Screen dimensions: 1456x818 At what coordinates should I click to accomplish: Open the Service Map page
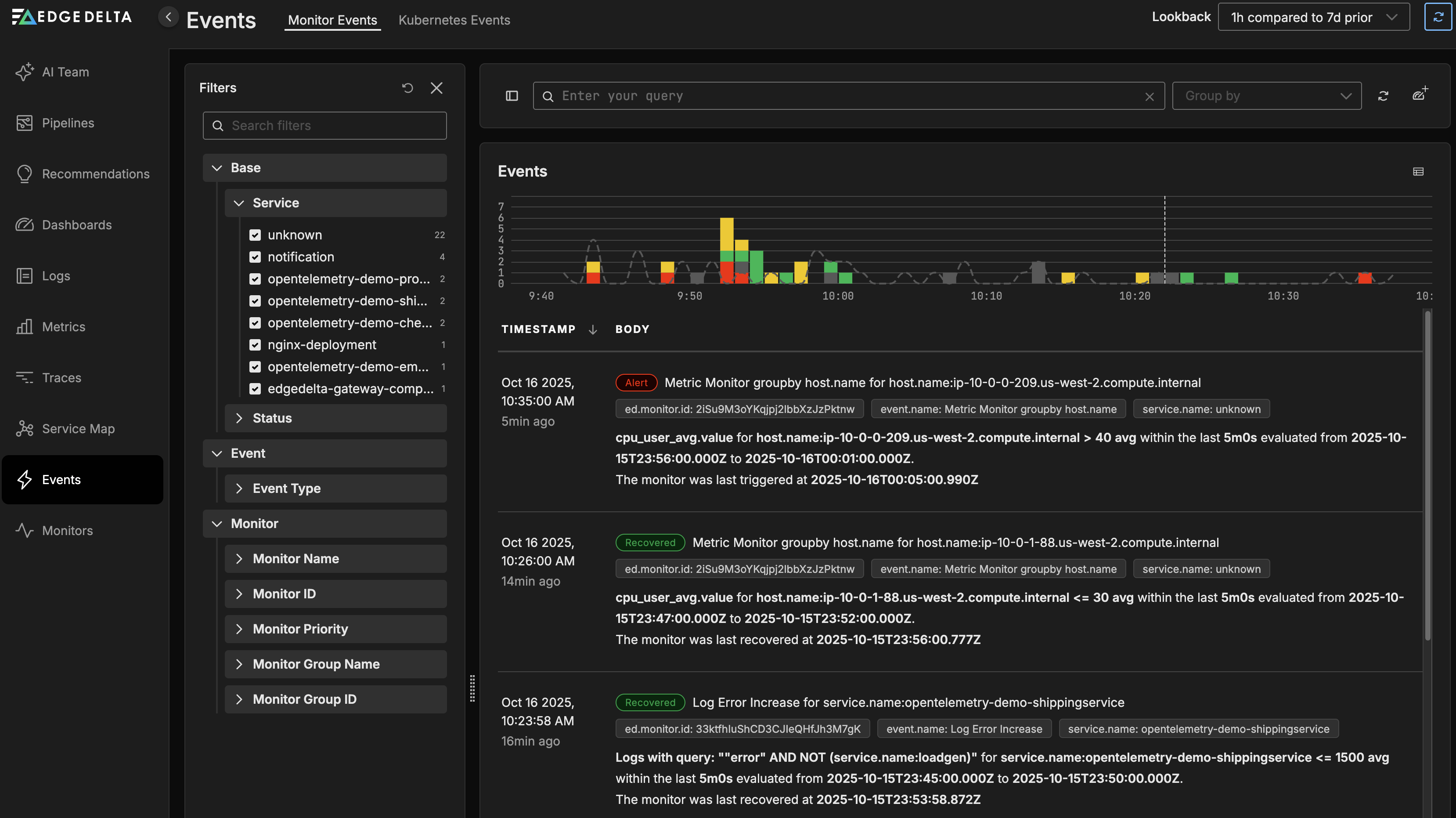(78, 428)
